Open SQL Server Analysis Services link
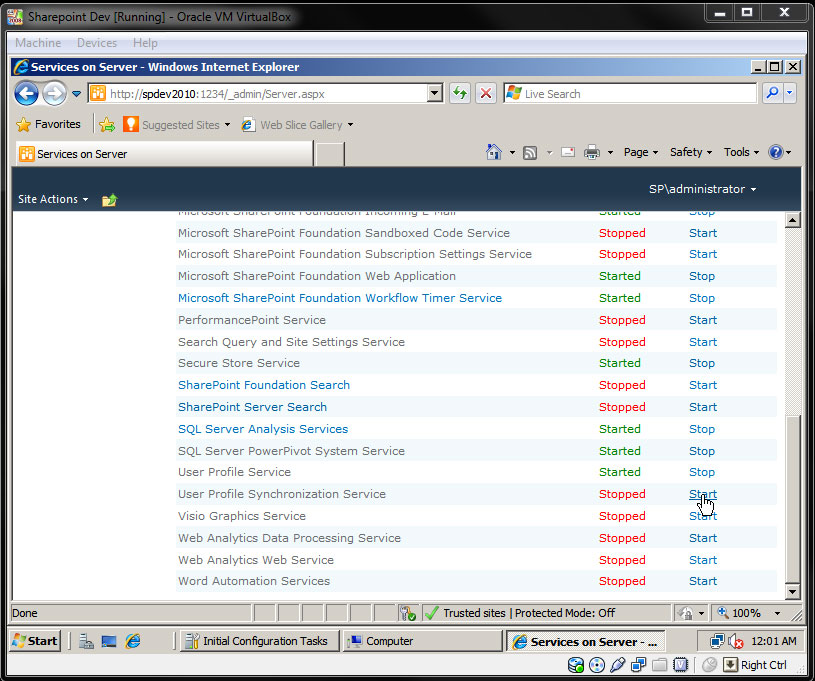 coord(263,429)
